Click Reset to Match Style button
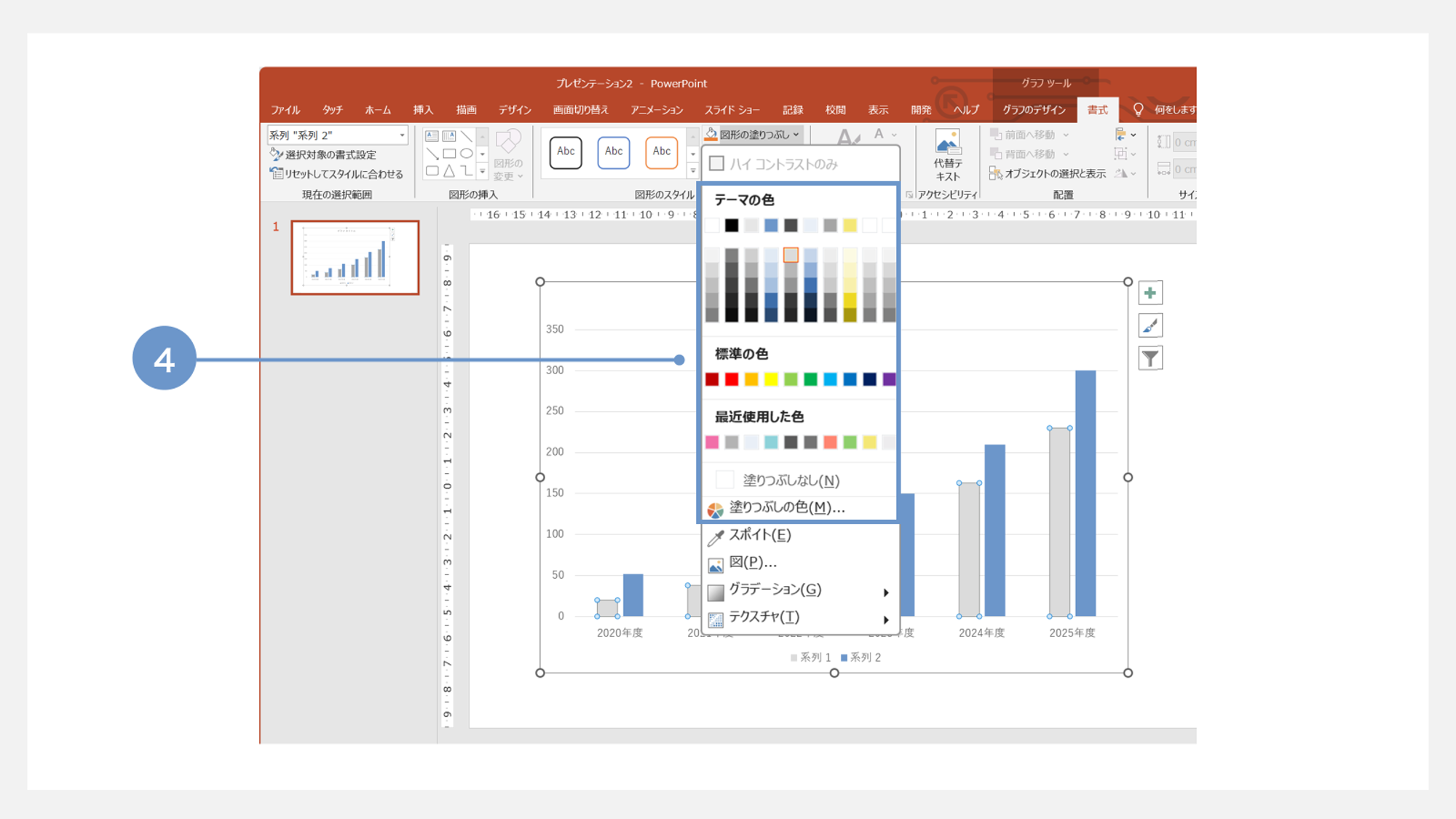Image resolution: width=1456 pixels, height=819 pixels. click(x=336, y=173)
